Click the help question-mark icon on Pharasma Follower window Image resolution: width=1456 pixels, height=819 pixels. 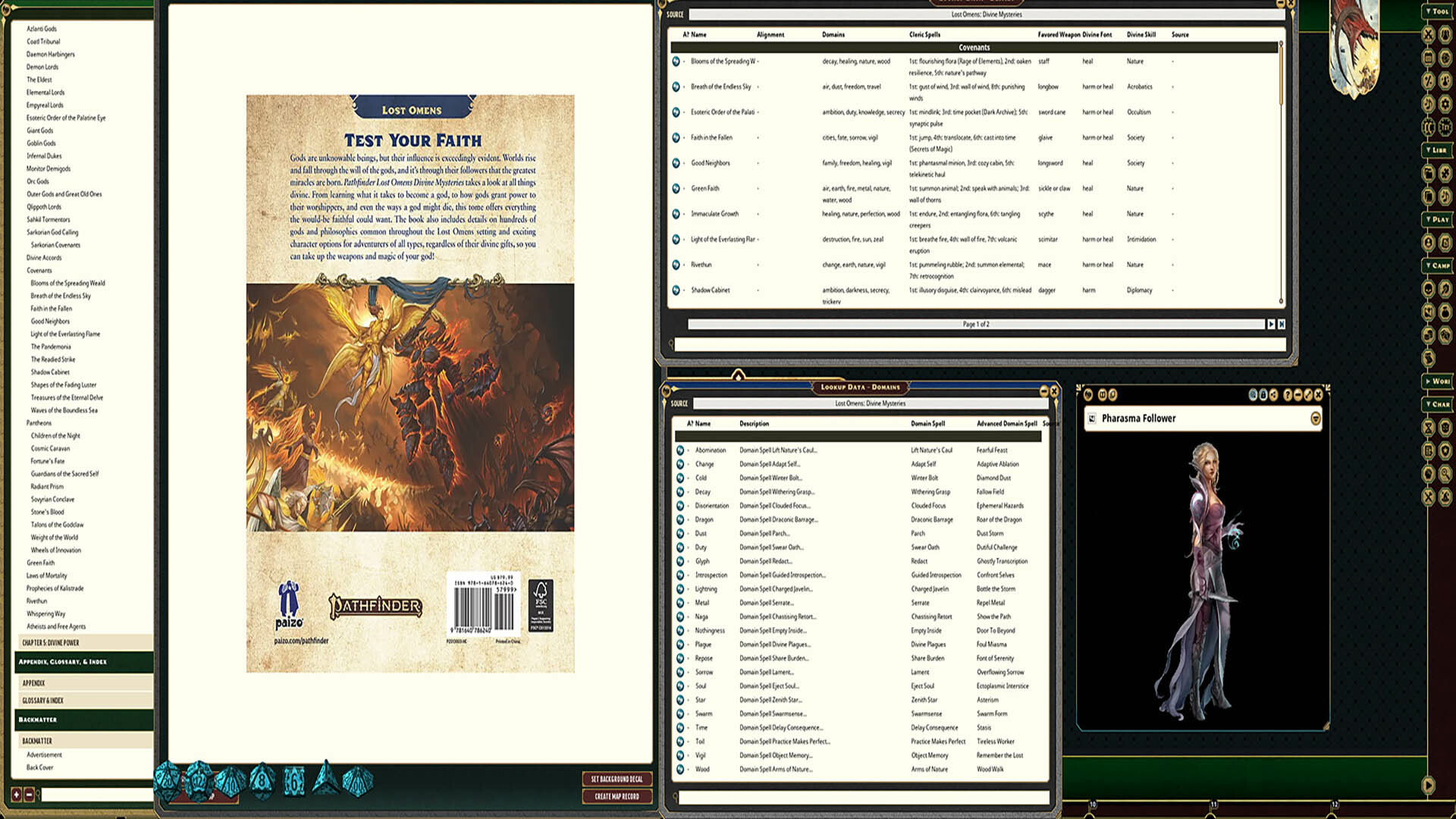tap(1288, 395)
